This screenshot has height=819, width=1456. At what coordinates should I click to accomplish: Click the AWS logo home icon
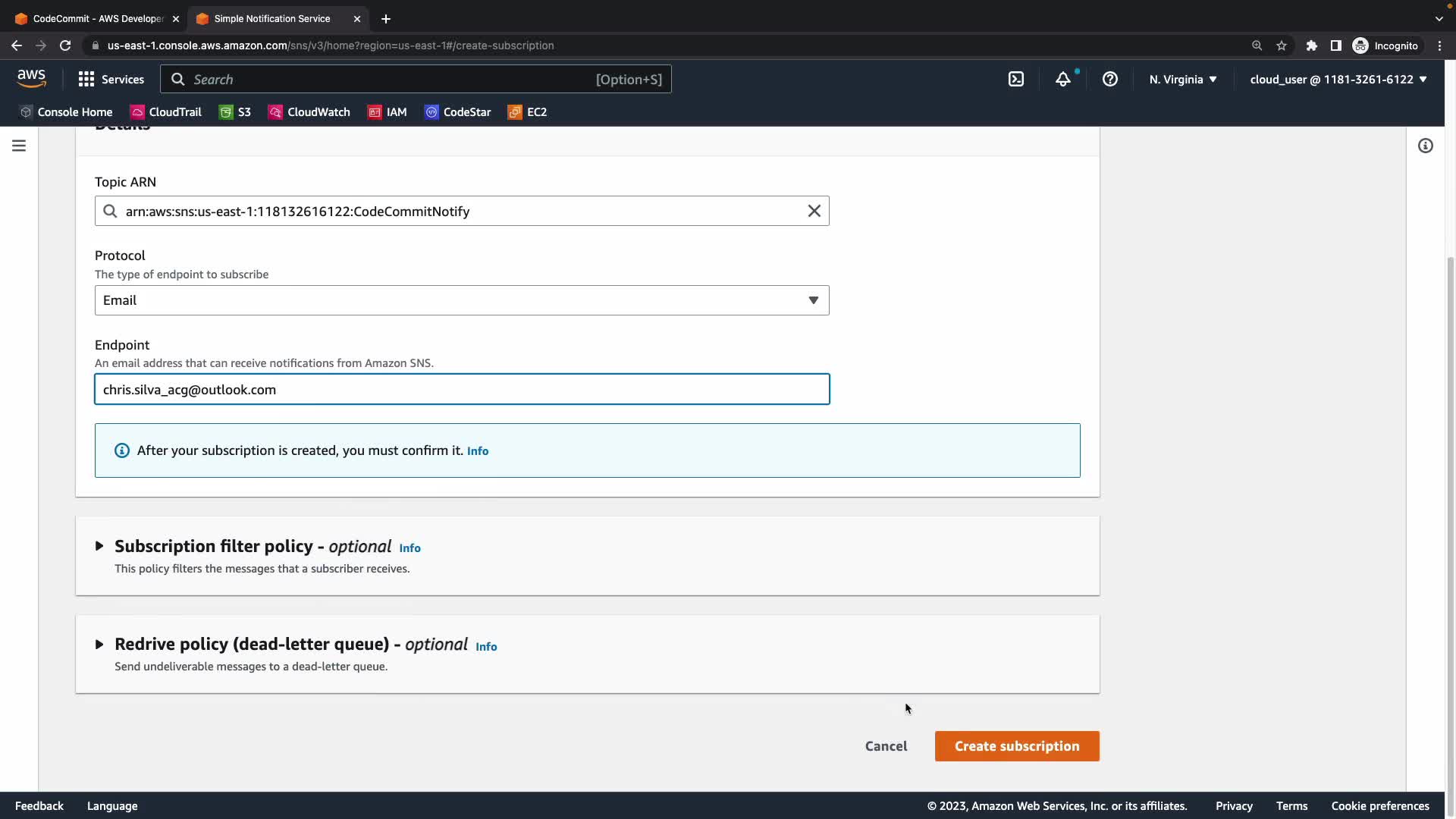click(32, 78)
